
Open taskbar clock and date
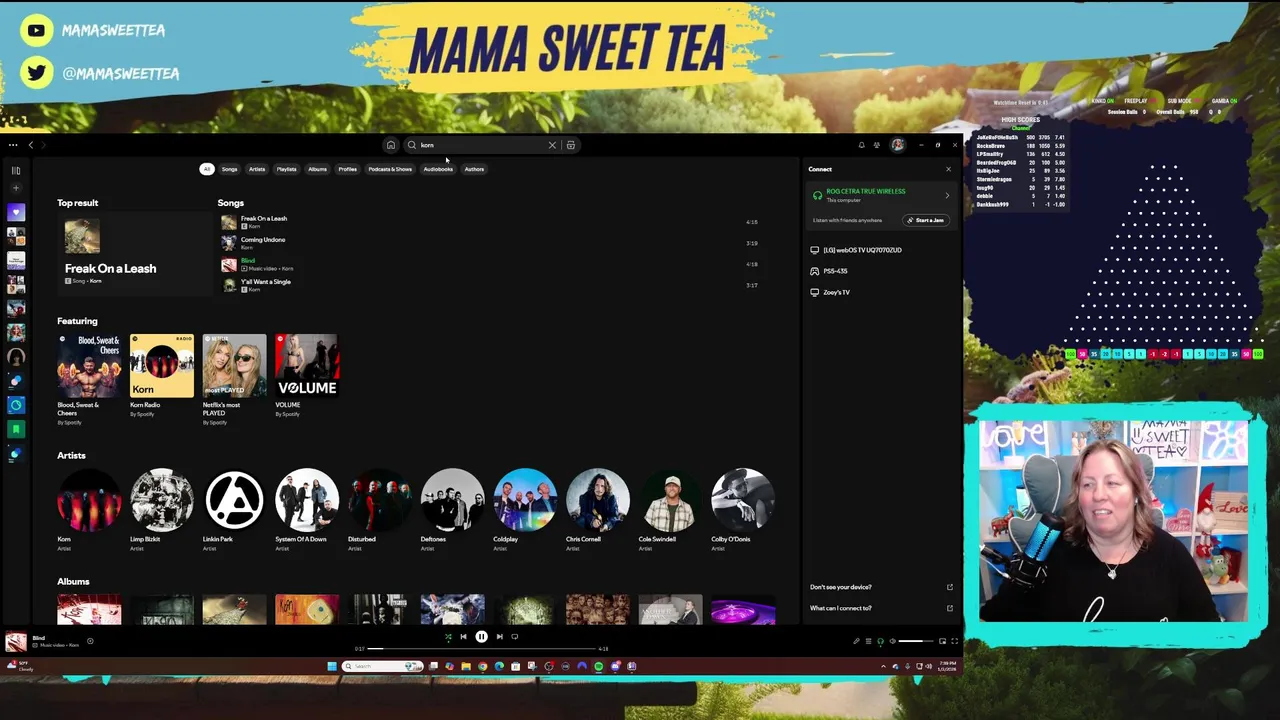coord(946,666)
